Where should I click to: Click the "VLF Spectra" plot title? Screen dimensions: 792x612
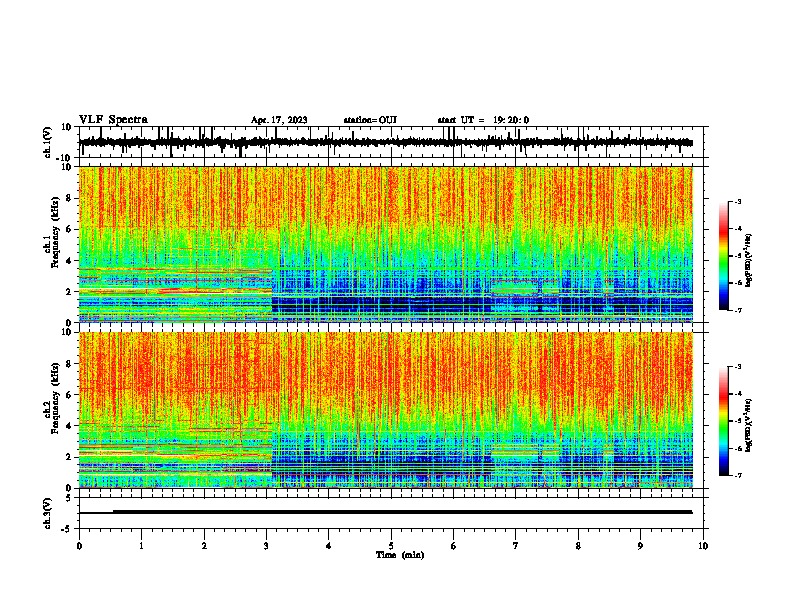tap(113, 120)
